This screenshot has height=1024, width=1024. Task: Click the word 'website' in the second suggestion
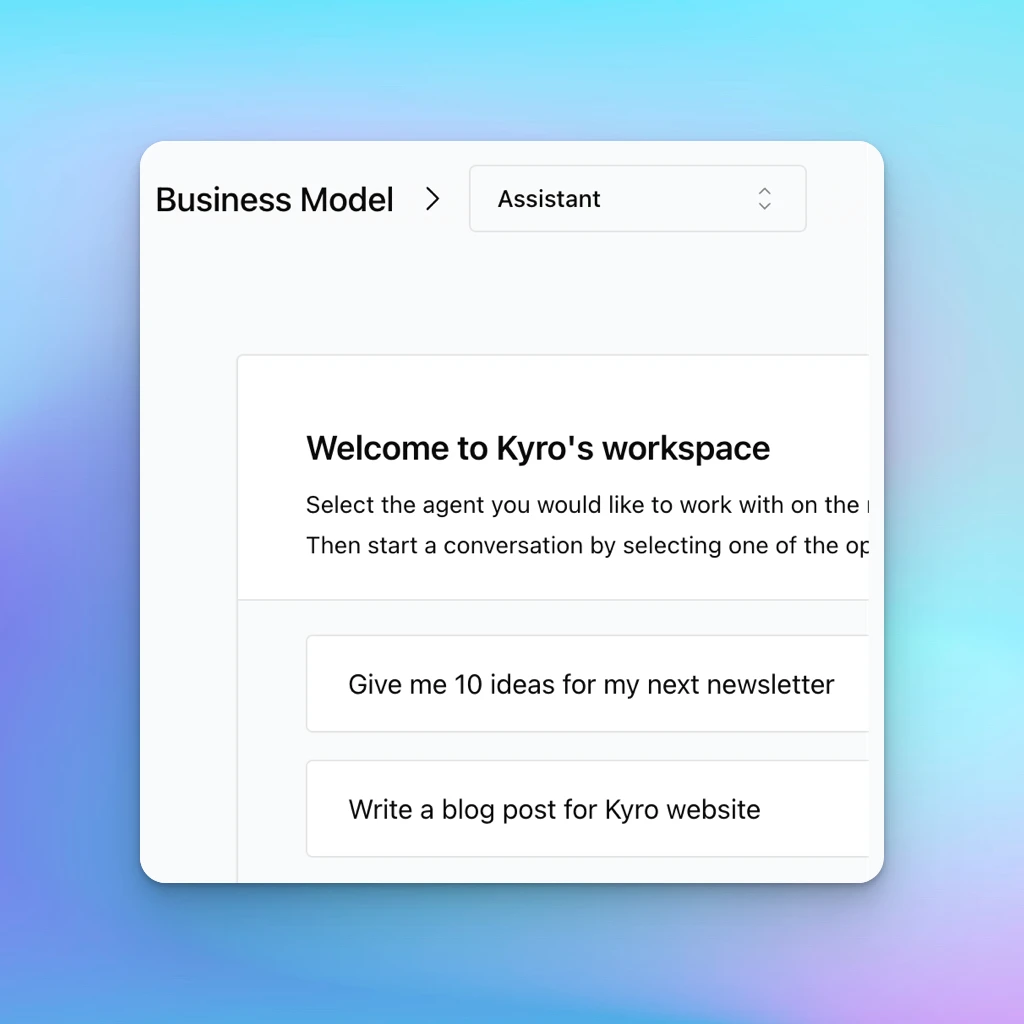point(711,809)
